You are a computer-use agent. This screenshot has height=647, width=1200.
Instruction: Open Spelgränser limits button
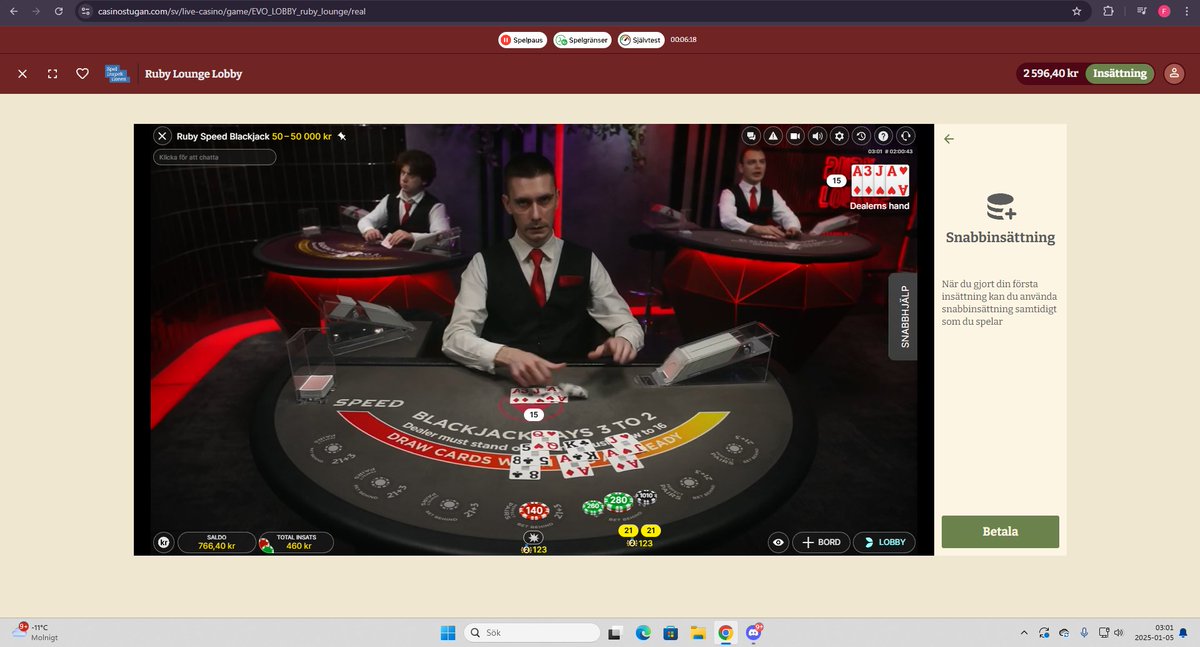click(582, 40)
